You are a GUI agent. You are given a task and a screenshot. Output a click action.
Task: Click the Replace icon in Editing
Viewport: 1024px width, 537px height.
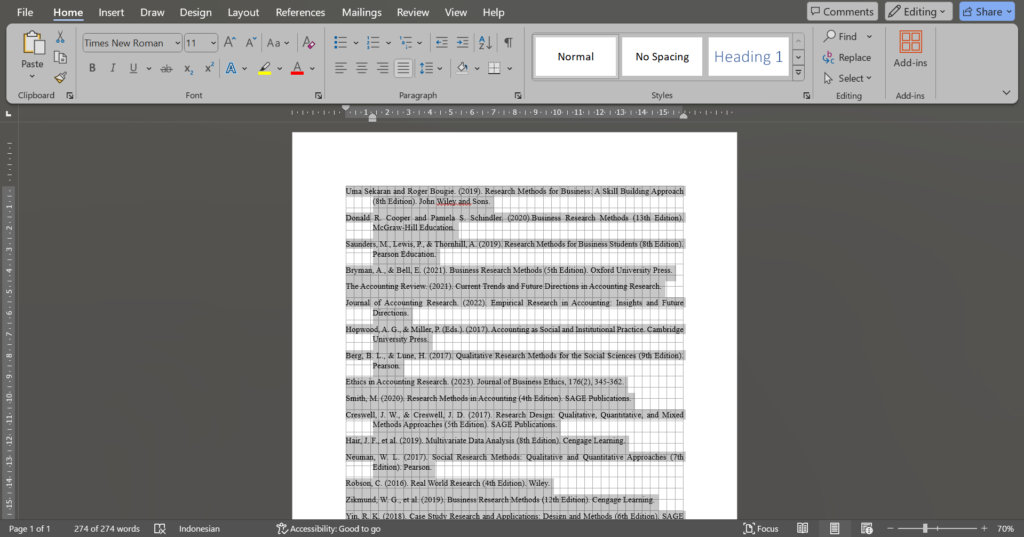[x=829, y=57]
